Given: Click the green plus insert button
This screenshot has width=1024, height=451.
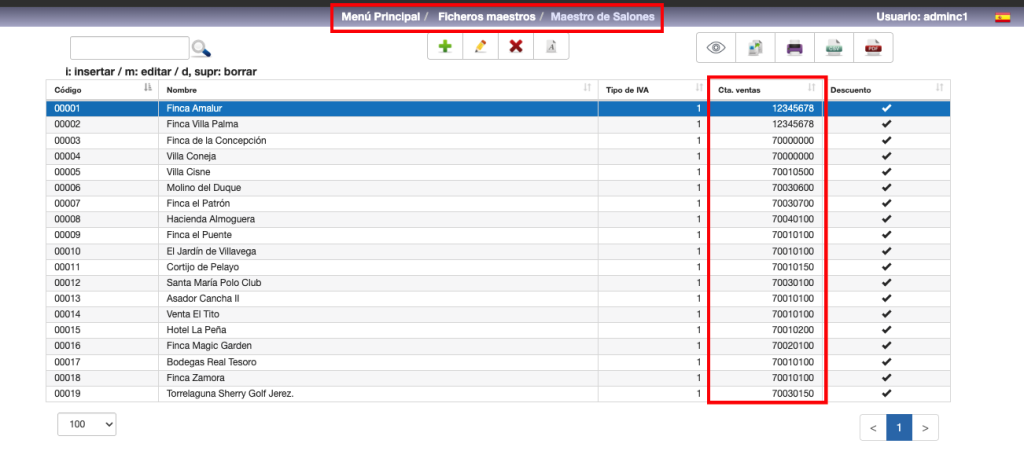Looking at the screenshot, I should 445,47.
